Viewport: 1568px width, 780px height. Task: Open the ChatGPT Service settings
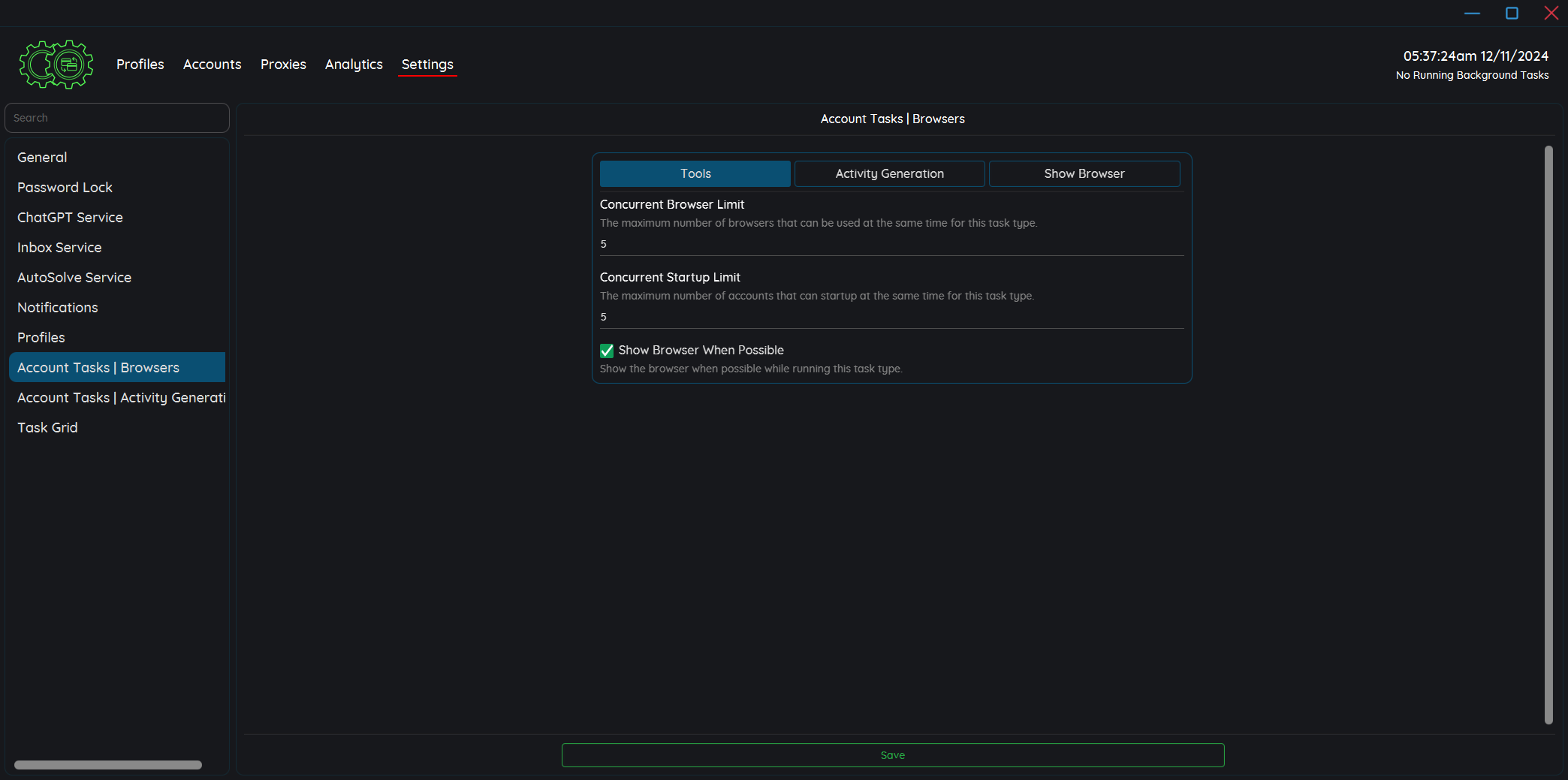pyautogui.click(x=70, y=217)
